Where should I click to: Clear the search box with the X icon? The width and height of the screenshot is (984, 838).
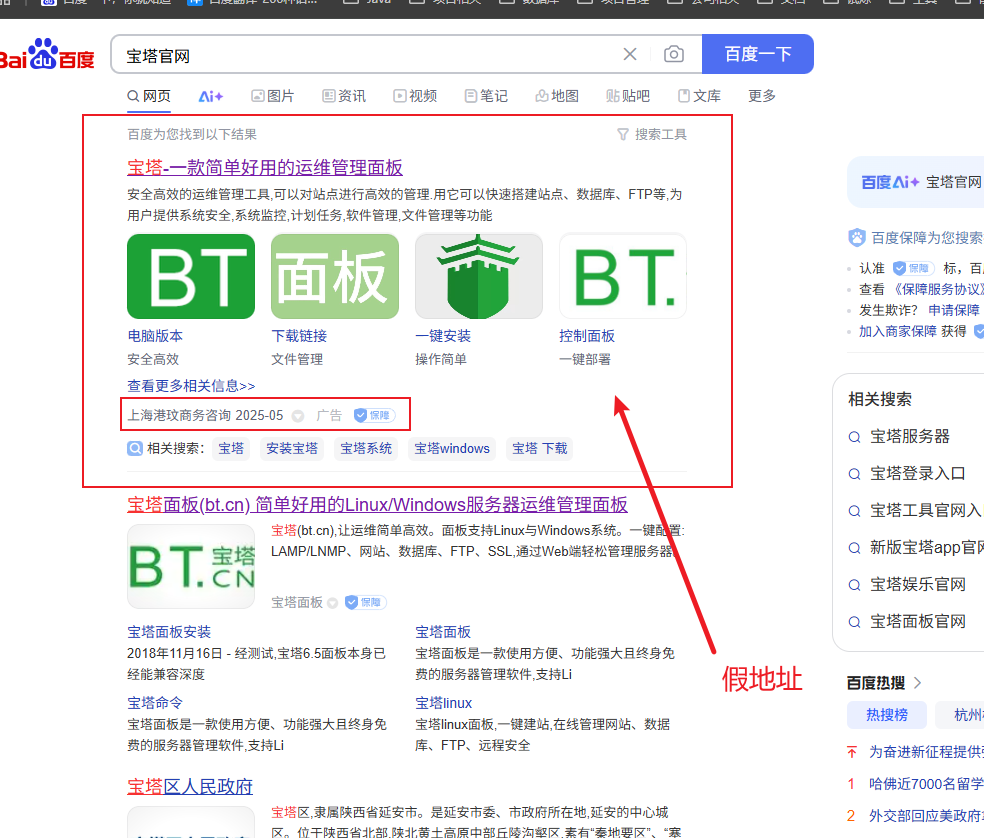pos(630,55)
